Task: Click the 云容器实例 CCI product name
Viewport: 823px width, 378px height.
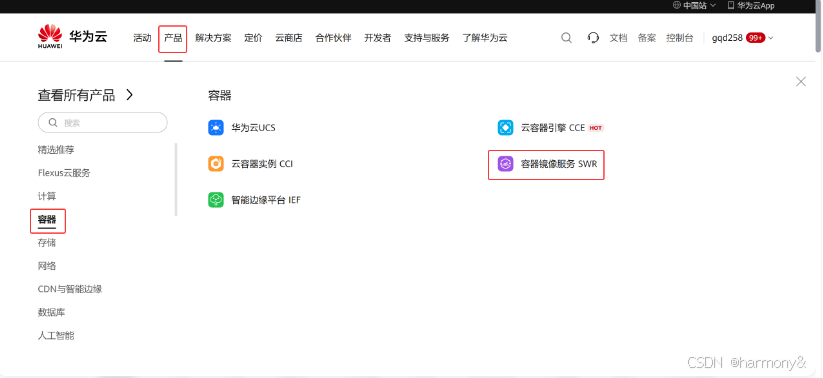Action: pos(262,164)
